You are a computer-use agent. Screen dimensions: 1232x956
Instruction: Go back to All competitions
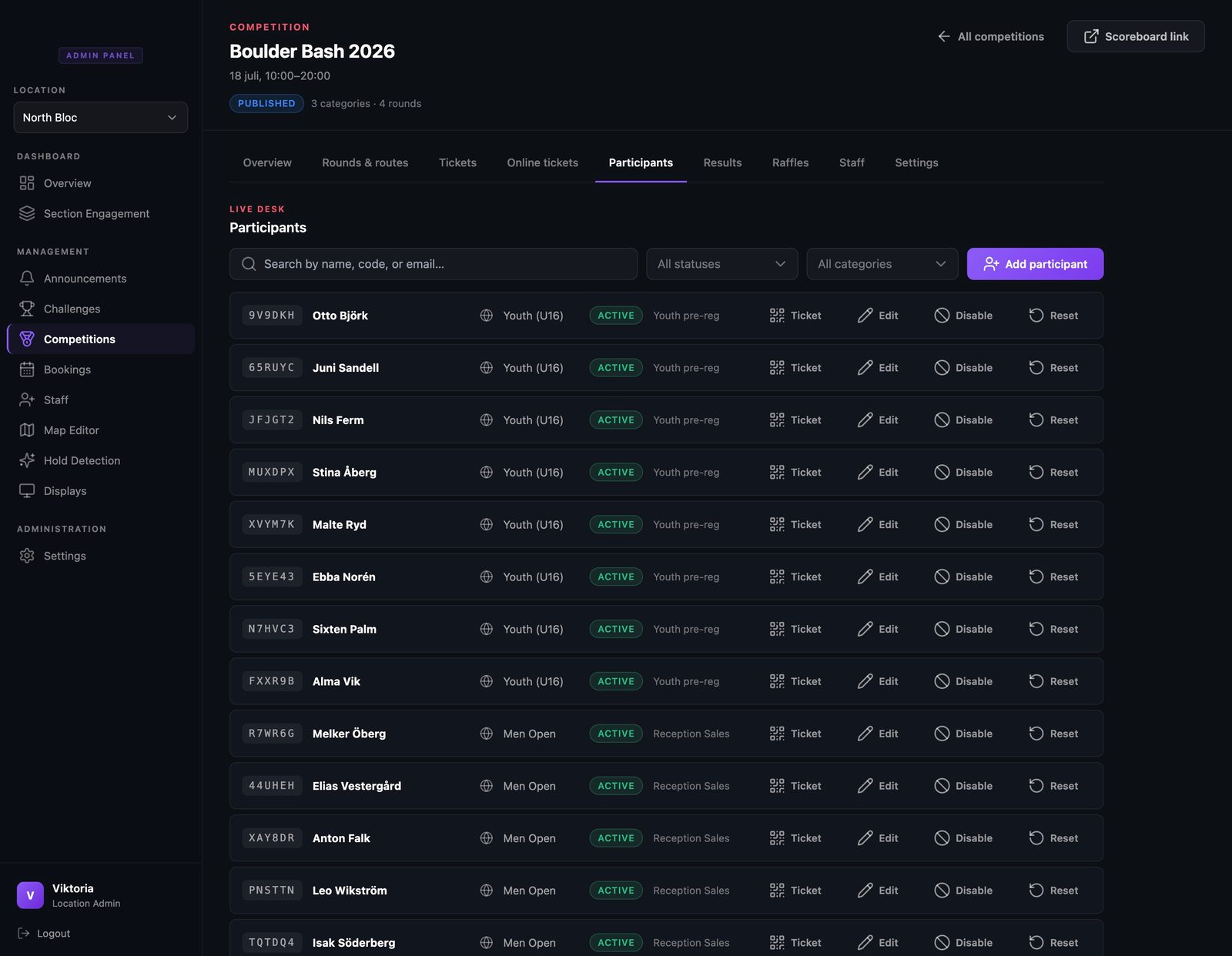(990, 36)
